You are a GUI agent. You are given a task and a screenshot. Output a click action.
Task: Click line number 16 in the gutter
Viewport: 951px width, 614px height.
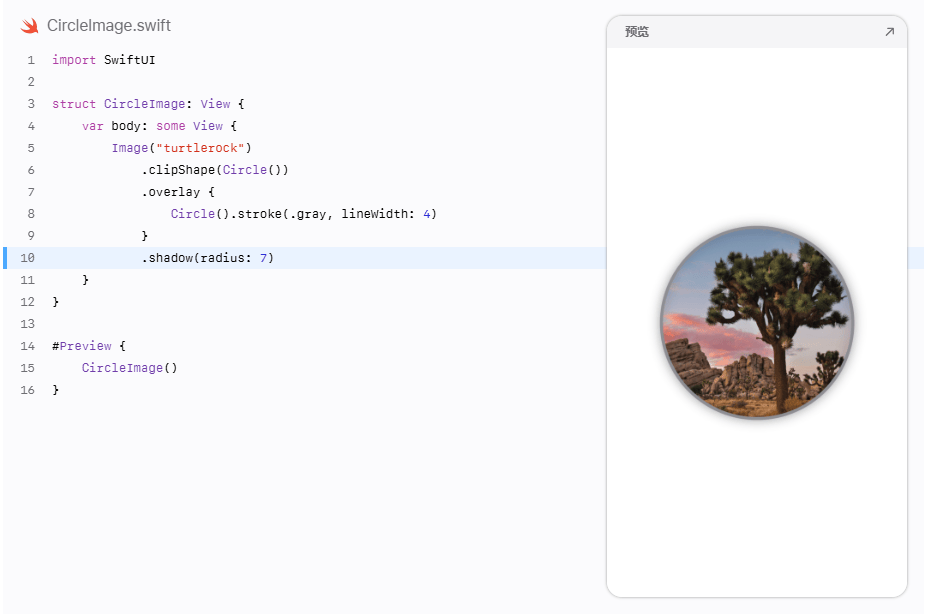pos(27,390)
